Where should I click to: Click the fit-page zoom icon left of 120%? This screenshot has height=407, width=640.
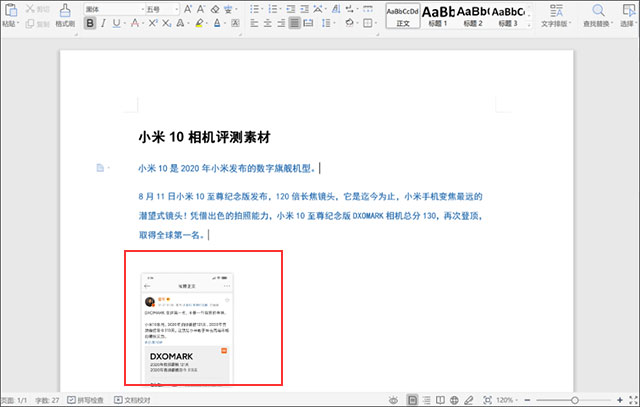pos(487,400)
